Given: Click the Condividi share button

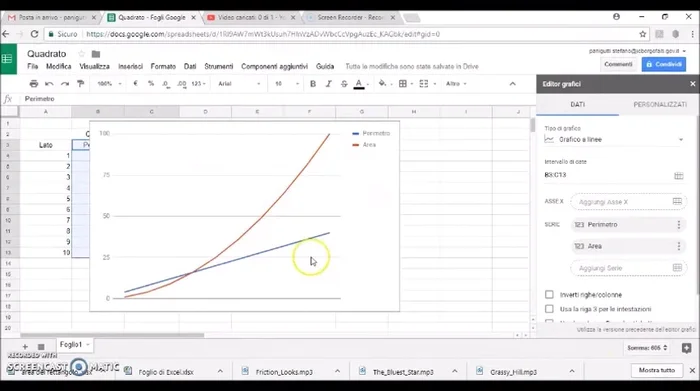Looking at the screenshot, I should 664,64.
